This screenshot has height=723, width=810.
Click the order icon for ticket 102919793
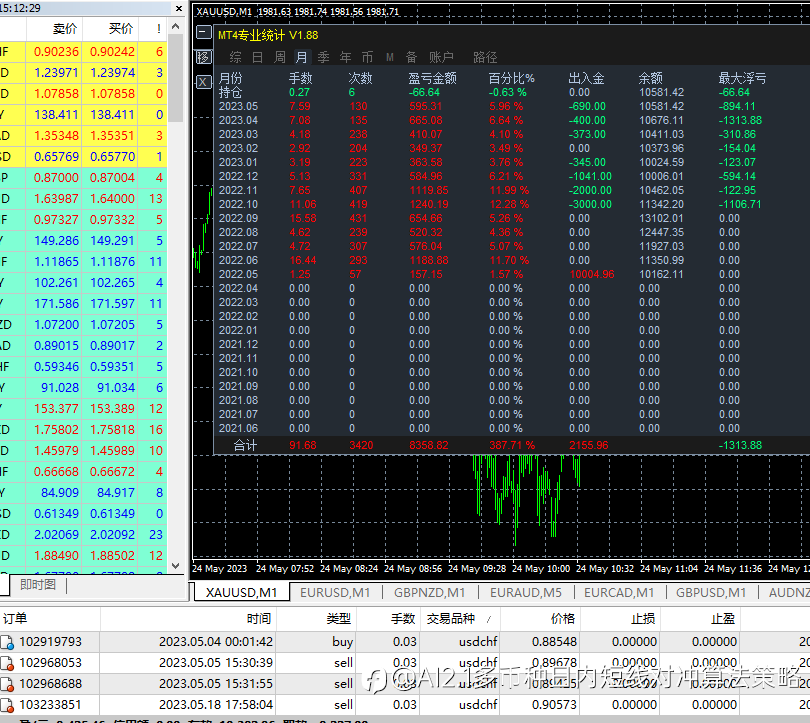(x=7, y=642)
